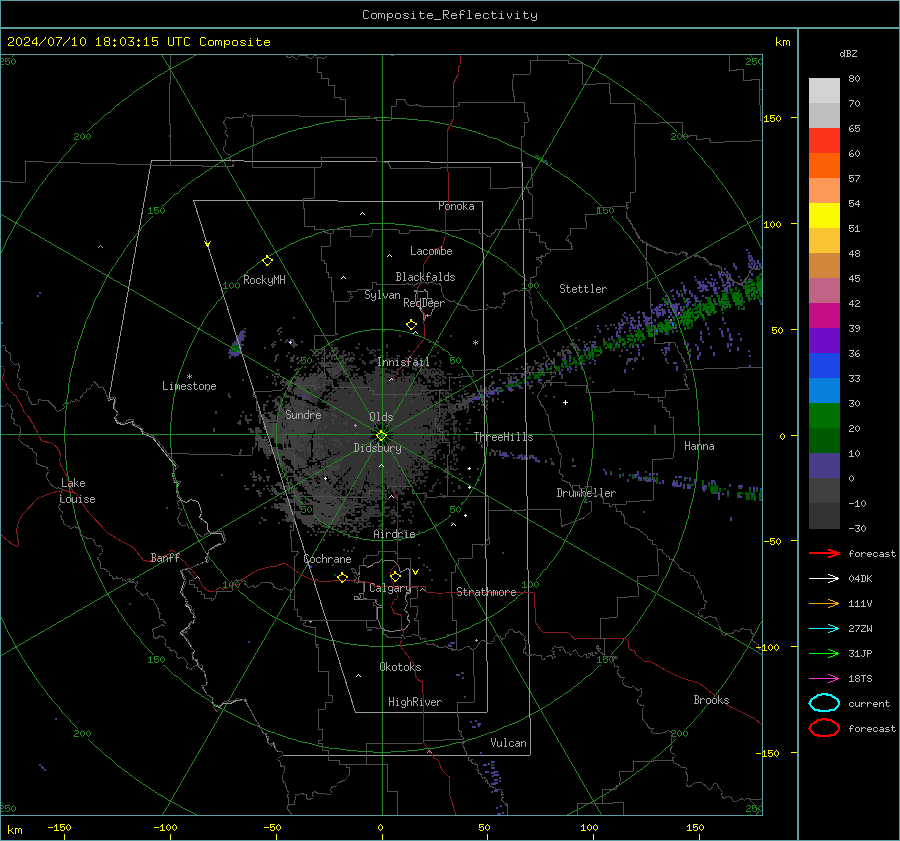
Task: Click the RockyMH label
Action: (264, 280)
